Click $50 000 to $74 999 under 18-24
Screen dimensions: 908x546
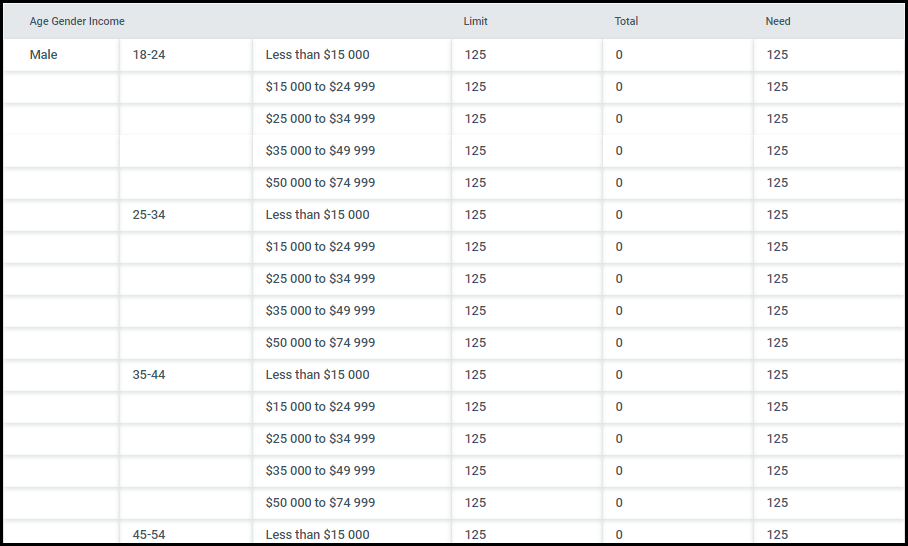320,183
